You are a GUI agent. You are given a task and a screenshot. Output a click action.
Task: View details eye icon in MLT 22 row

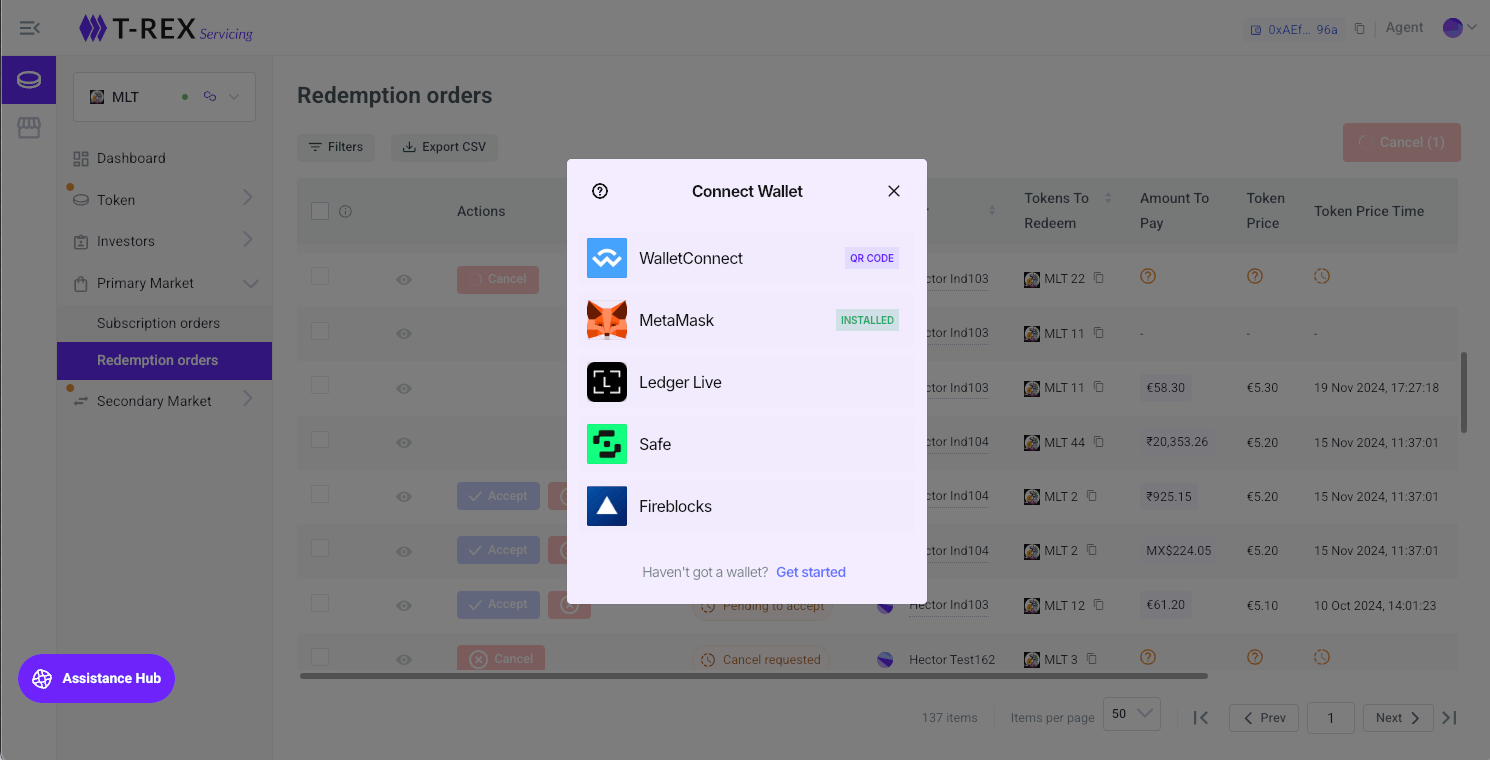pos(404,279)
